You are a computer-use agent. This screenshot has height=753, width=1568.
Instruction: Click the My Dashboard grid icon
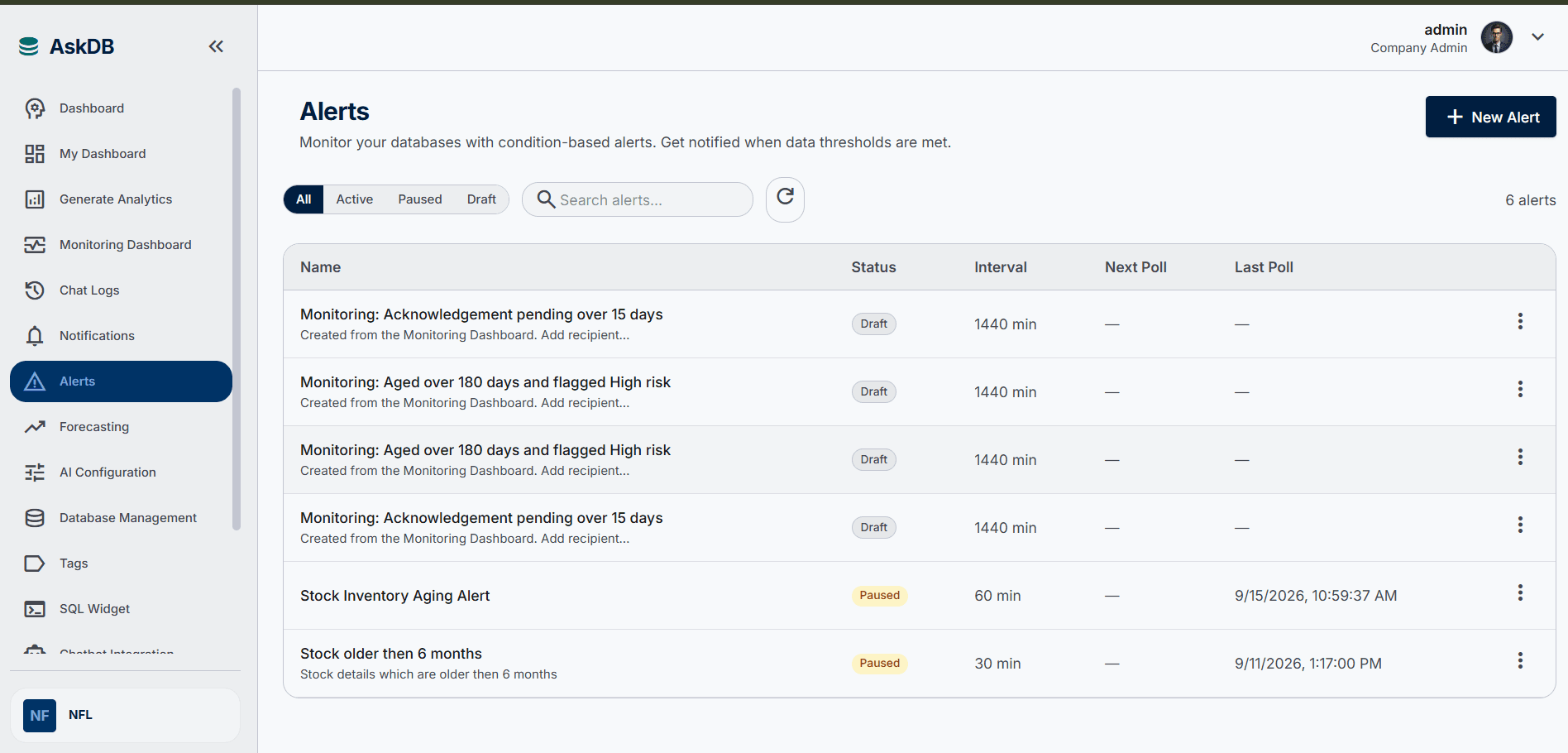pos(35,154)
